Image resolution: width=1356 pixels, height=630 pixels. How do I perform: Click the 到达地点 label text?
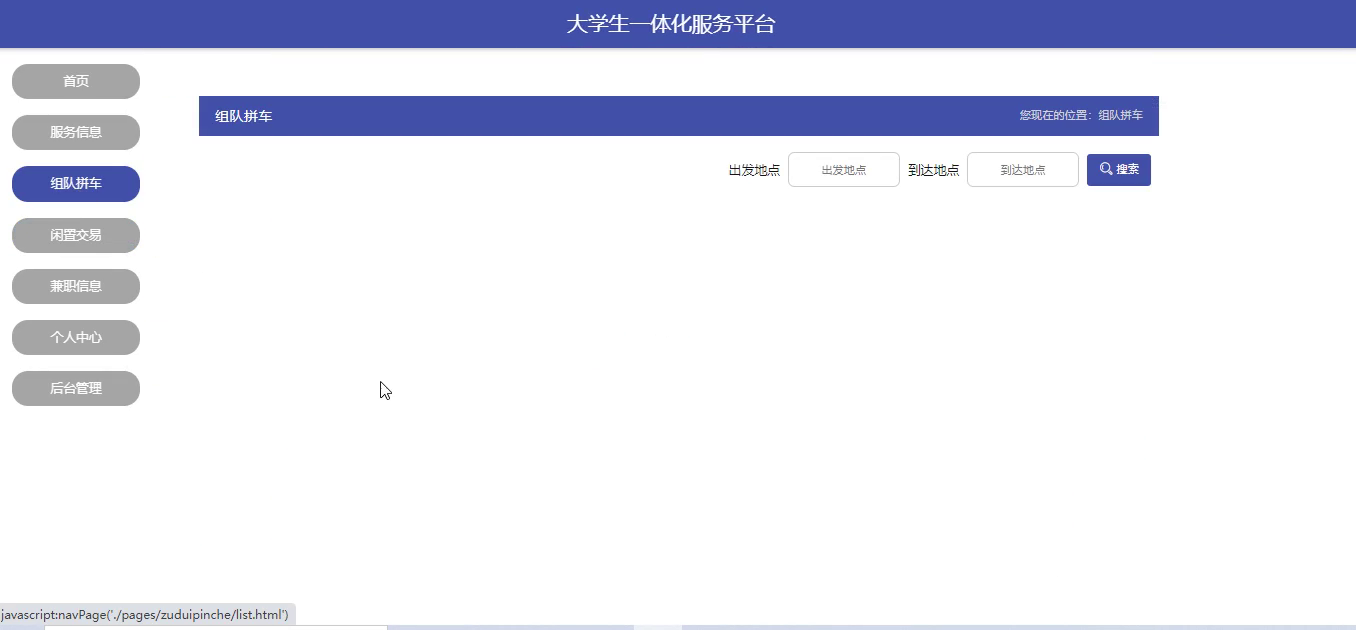click(x=933, y=170)
